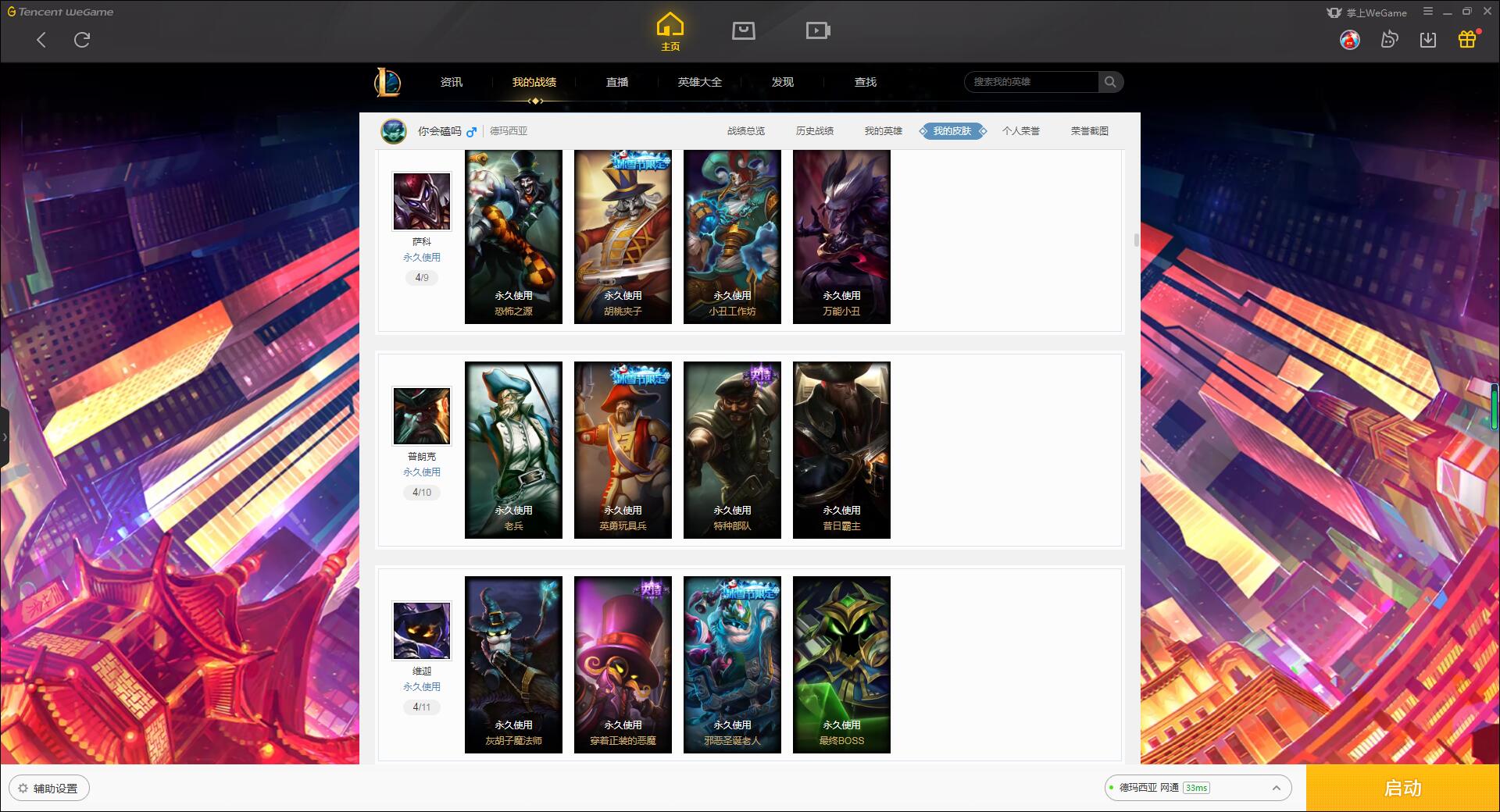Open the 直播 tab

pos(617,82)
